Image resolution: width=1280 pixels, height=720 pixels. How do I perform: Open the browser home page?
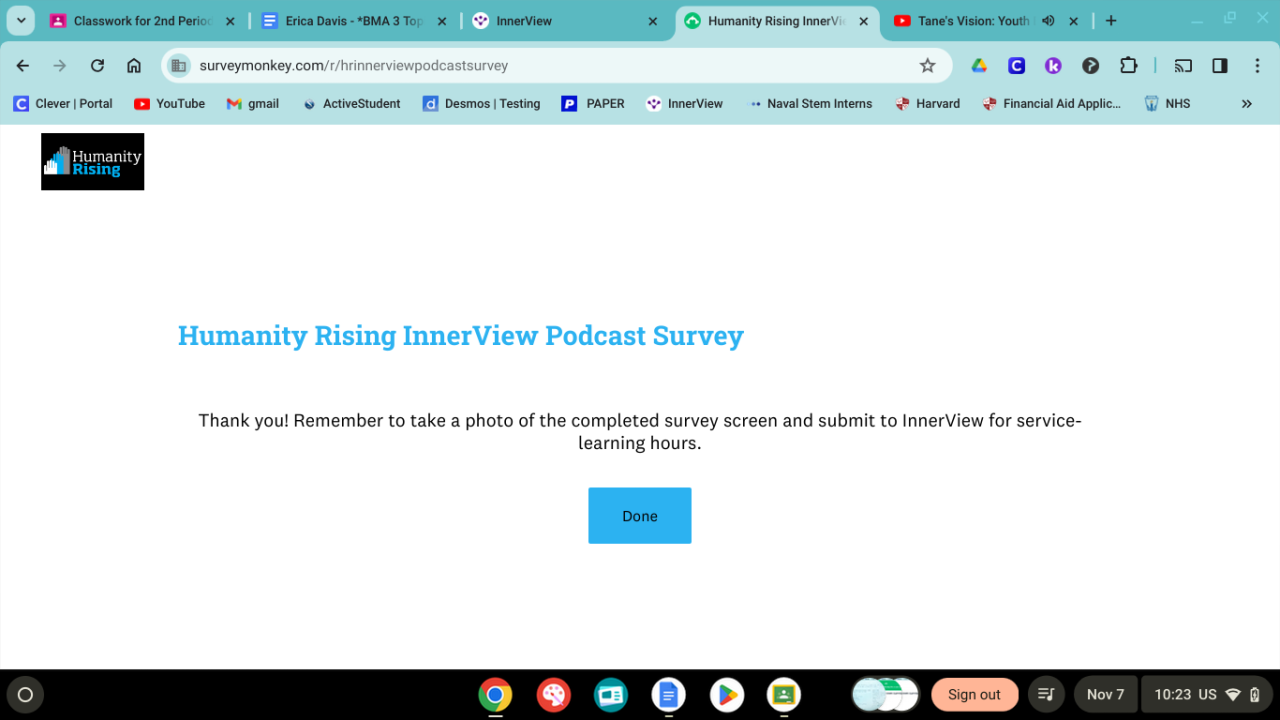[x=134, y=66]
